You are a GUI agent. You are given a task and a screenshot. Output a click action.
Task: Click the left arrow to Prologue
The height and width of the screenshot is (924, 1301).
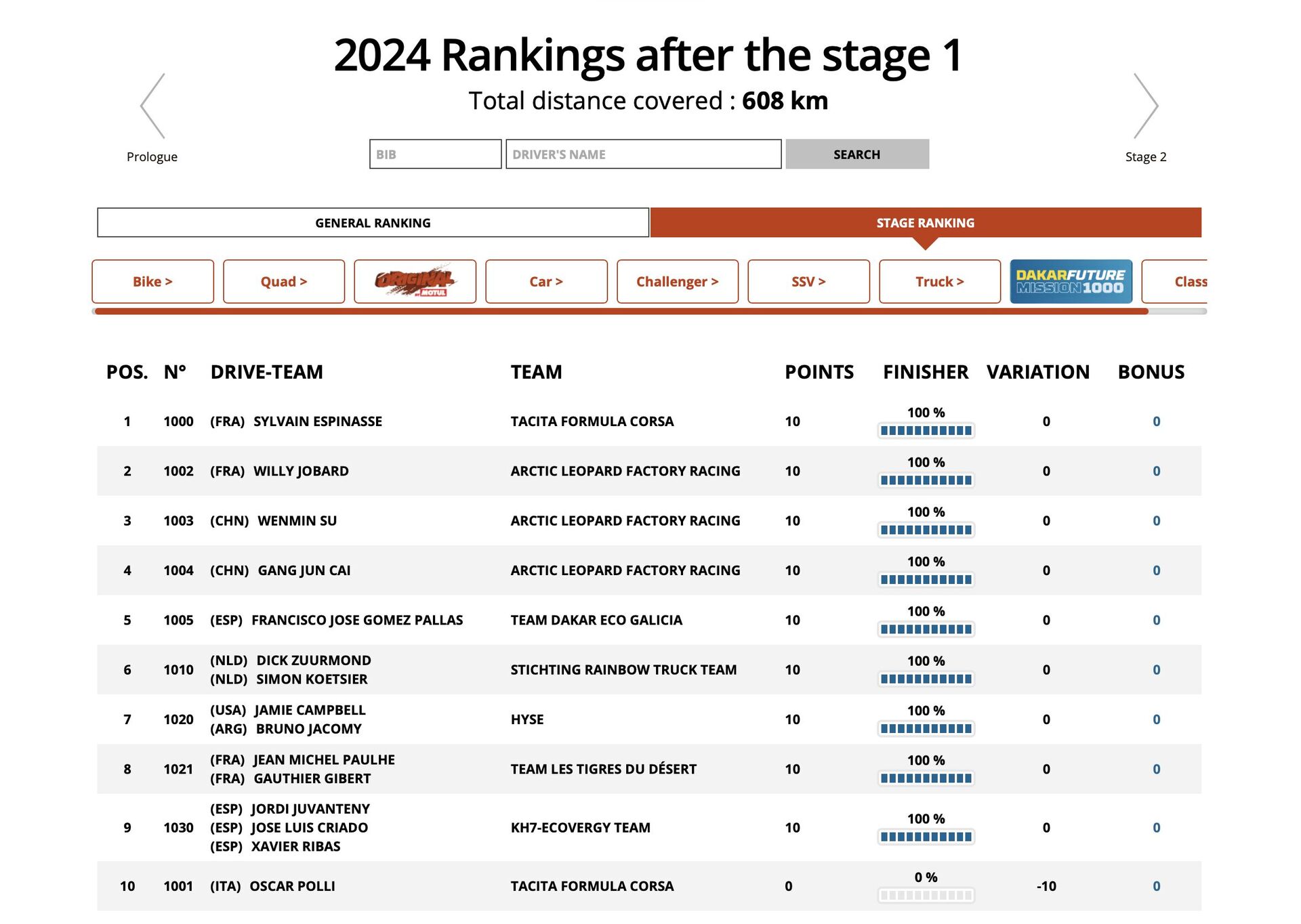click(x=152, y=106)
